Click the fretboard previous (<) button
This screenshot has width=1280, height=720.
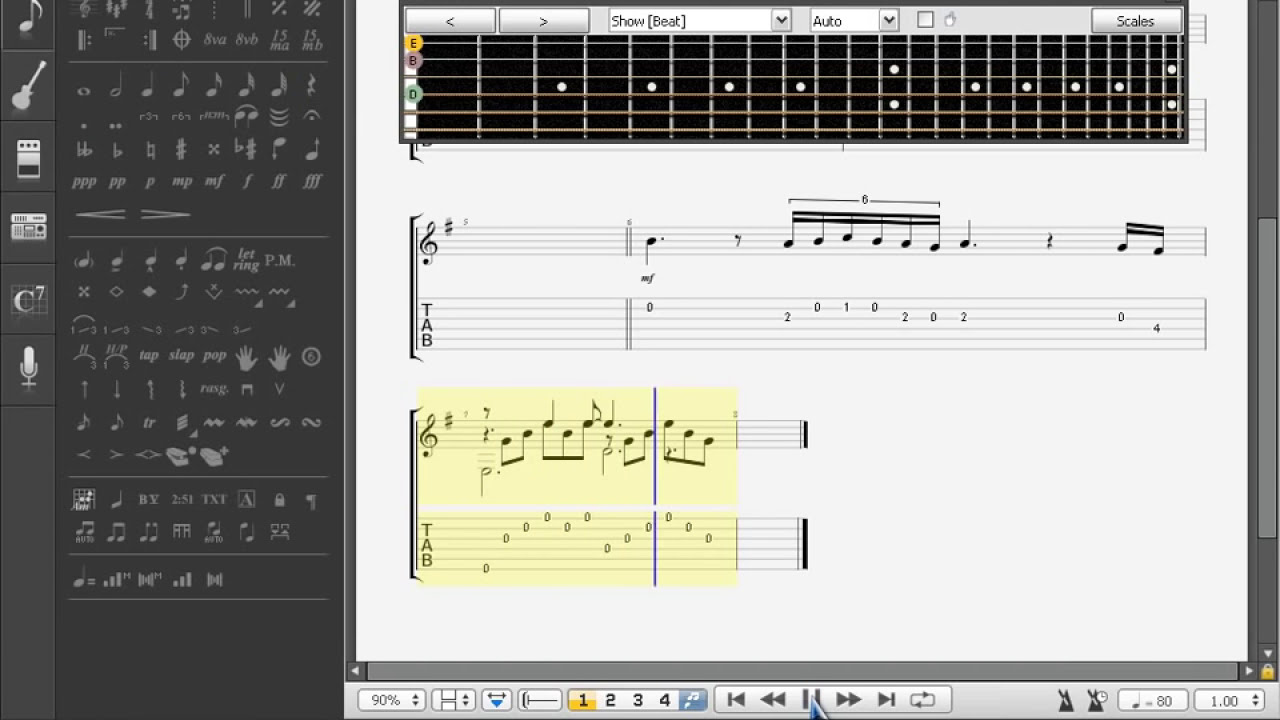(x=450, y=20)
